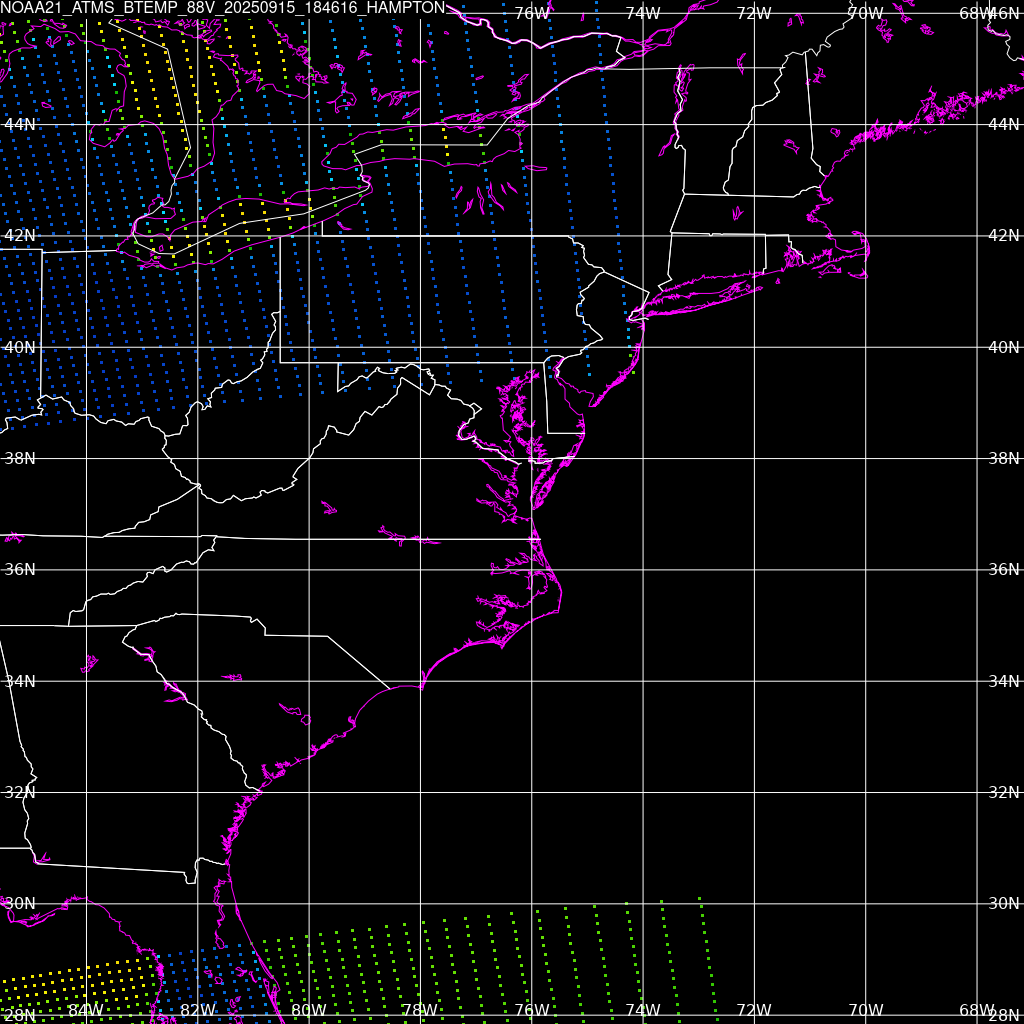
Task: Click the 78W longitude label
Action: (x=420, y=1010)
